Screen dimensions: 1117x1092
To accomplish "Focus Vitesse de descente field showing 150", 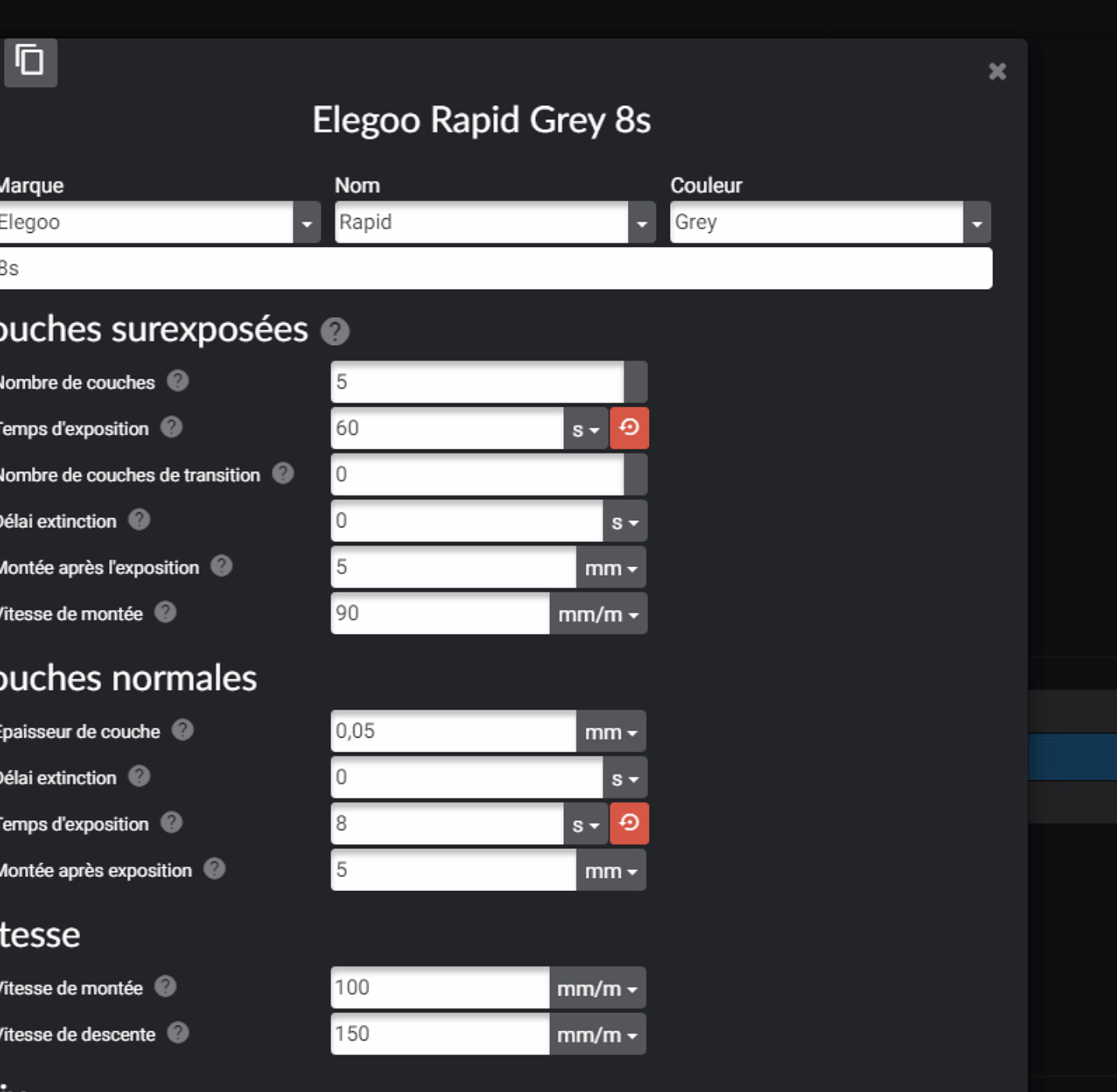I will pyautogui.click(x=440, y=1034).
